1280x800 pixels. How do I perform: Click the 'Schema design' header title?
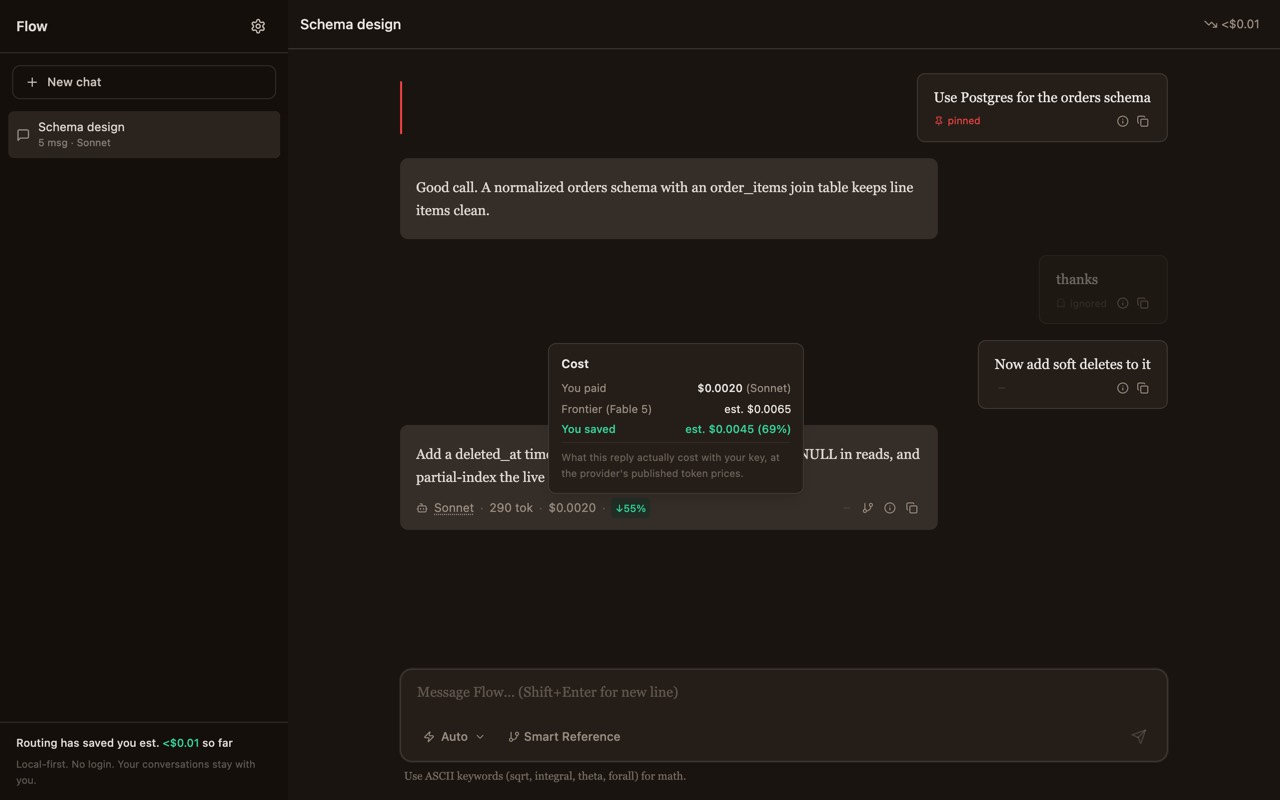coord(350,24)
